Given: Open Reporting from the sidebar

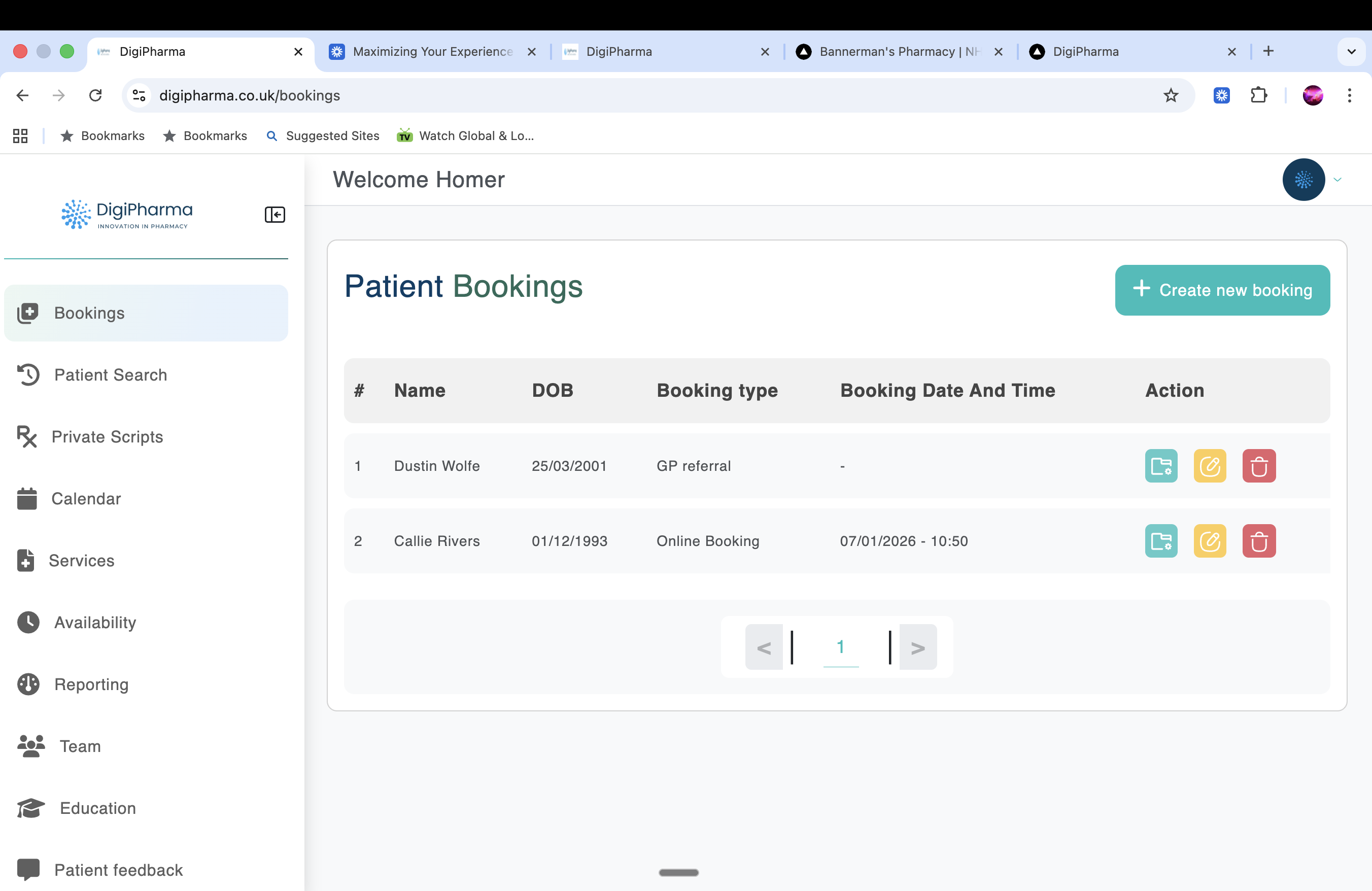Looking at the screenshot, I should click(x=91, y=684).
